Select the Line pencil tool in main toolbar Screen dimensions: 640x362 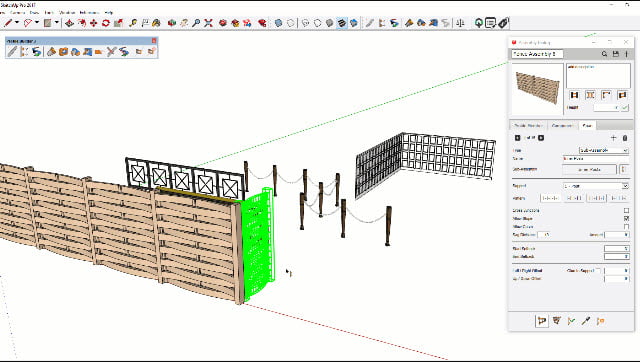(8, 23)
